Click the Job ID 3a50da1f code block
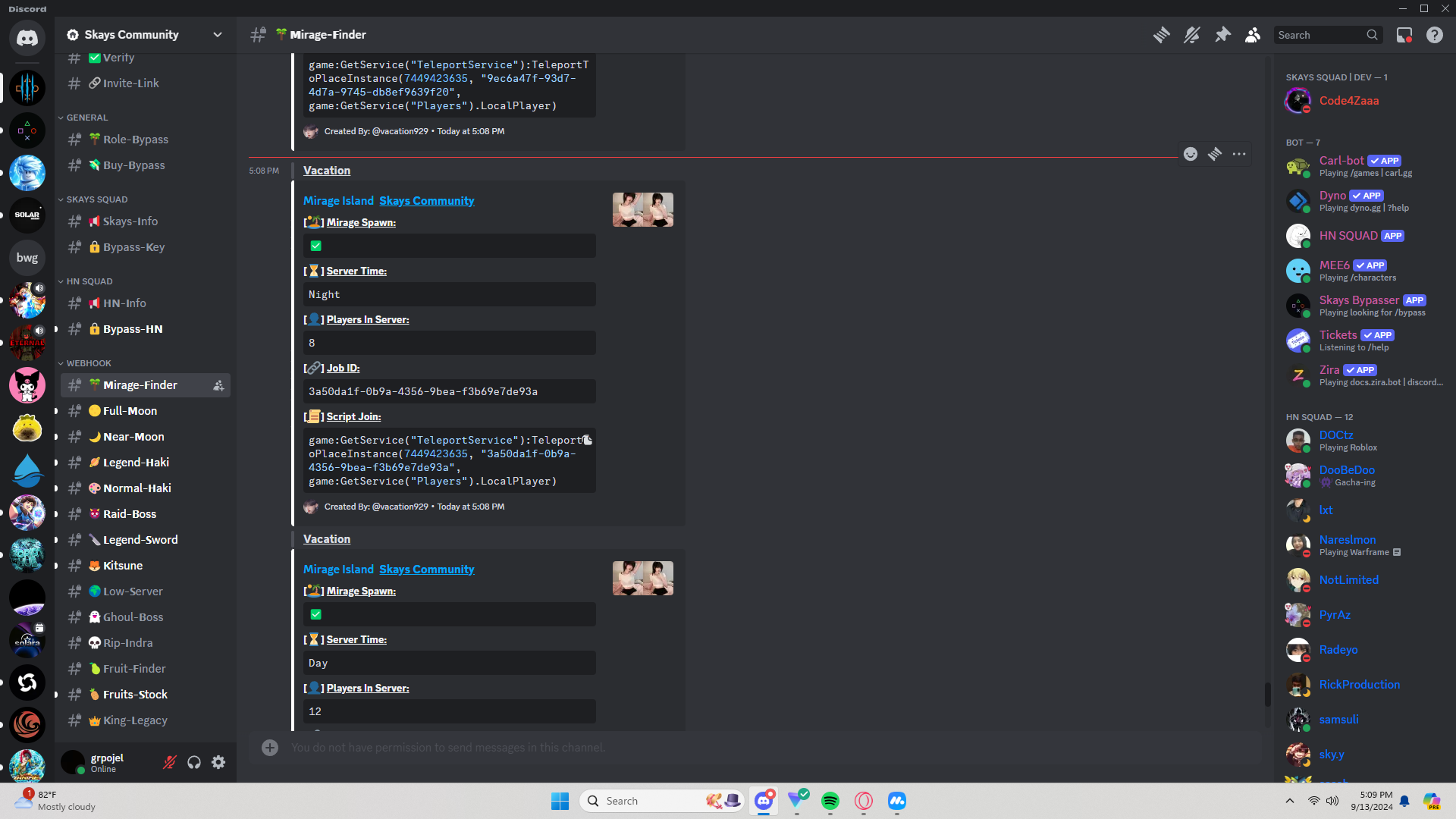 pyautogui.click(x=450, y=391)
